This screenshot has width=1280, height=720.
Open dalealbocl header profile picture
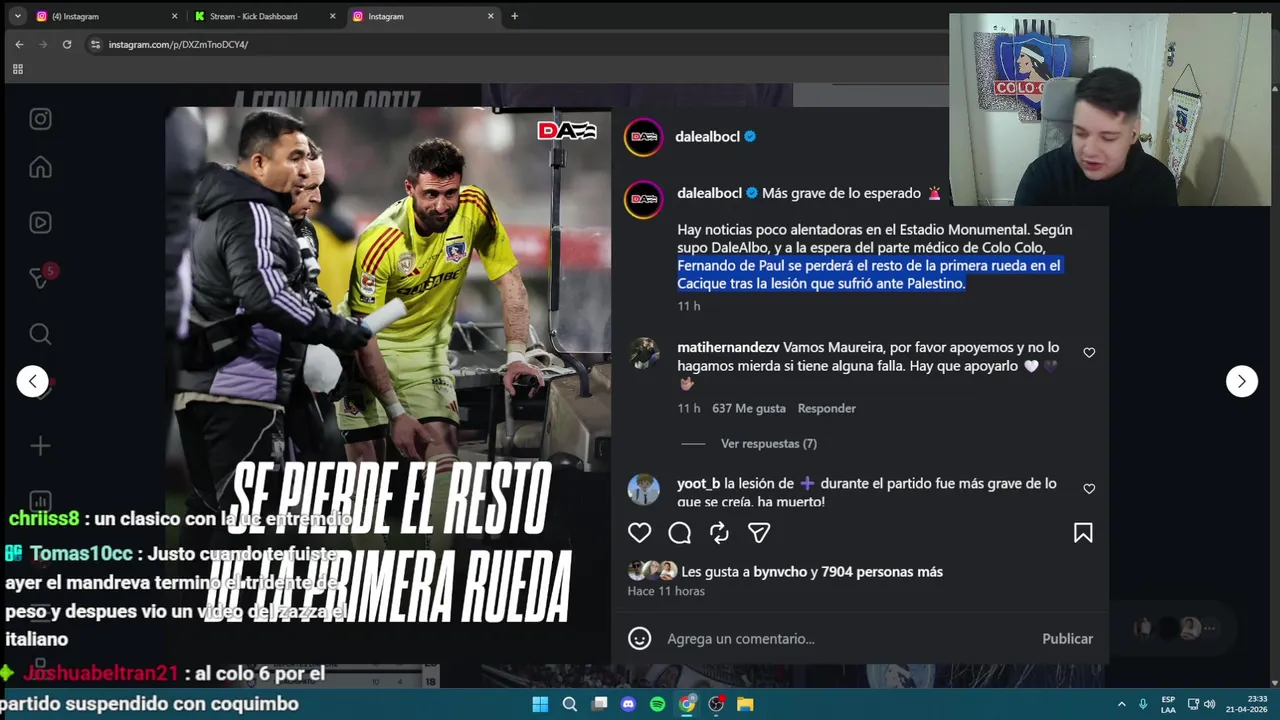[643, 137]
